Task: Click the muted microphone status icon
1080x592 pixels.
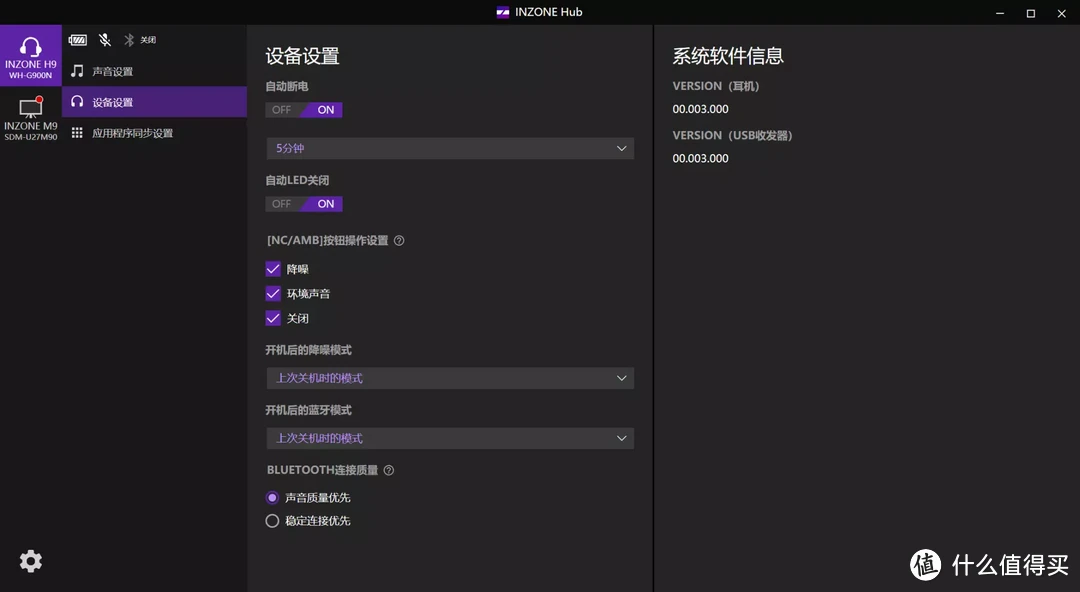Action: (x=105, y=40)
